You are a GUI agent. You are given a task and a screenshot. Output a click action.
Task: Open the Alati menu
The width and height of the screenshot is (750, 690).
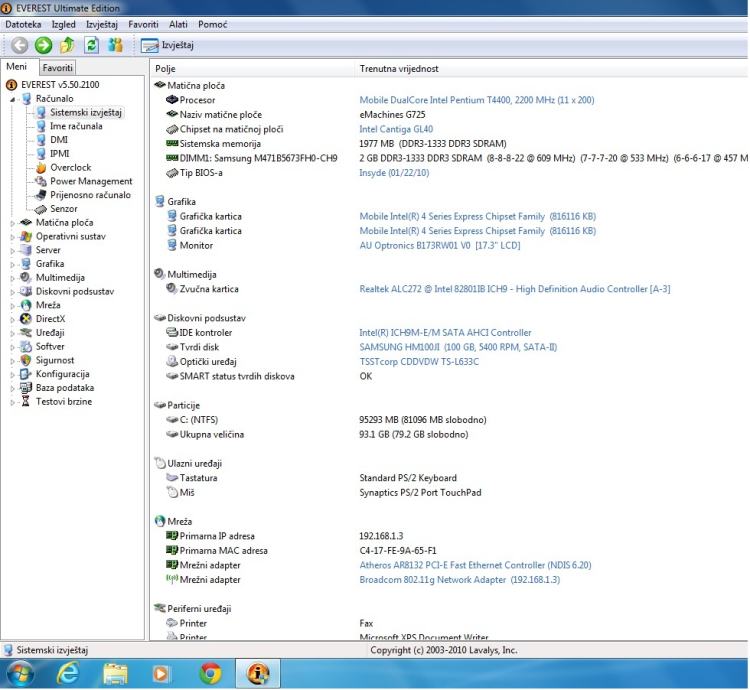click(178, 23)
